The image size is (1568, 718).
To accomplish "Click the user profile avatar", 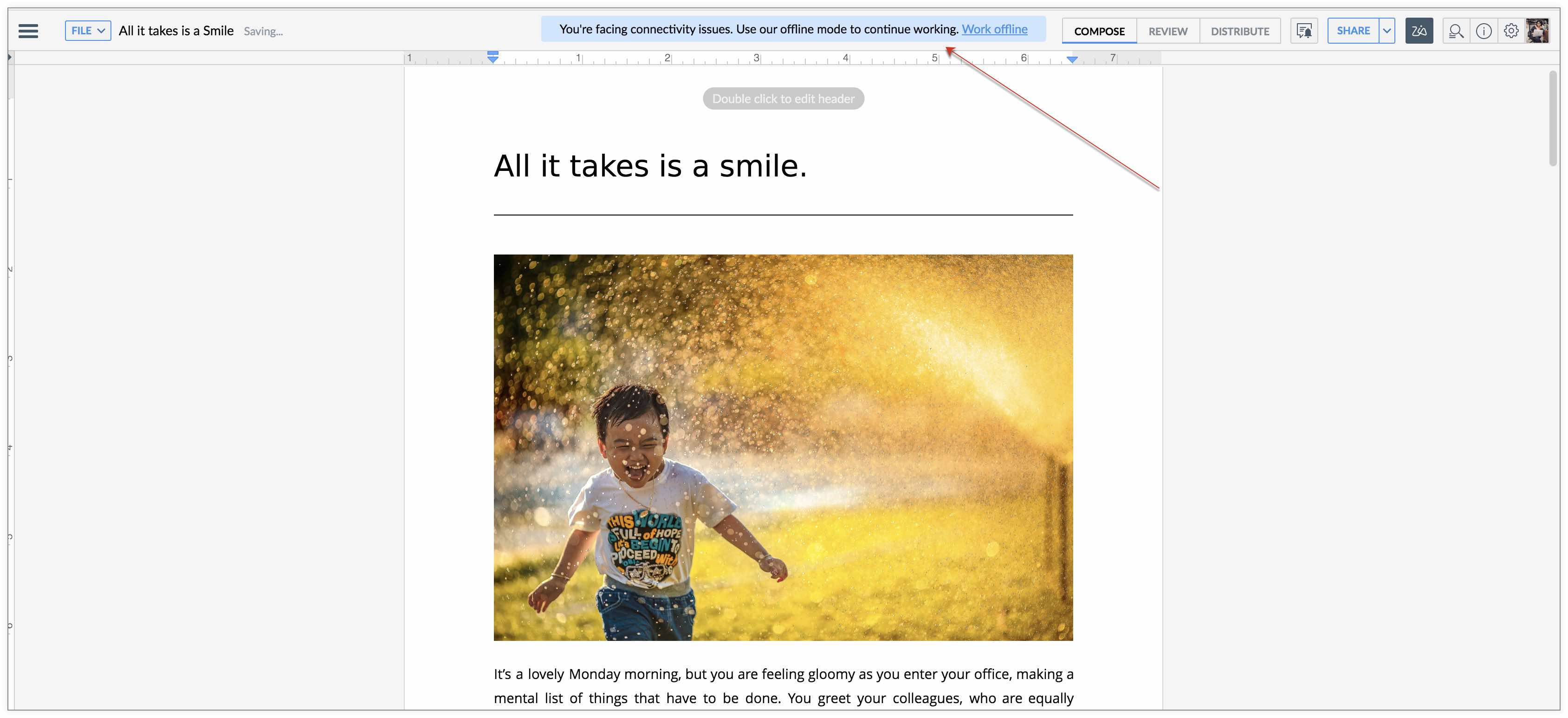I will (1537, 31).
